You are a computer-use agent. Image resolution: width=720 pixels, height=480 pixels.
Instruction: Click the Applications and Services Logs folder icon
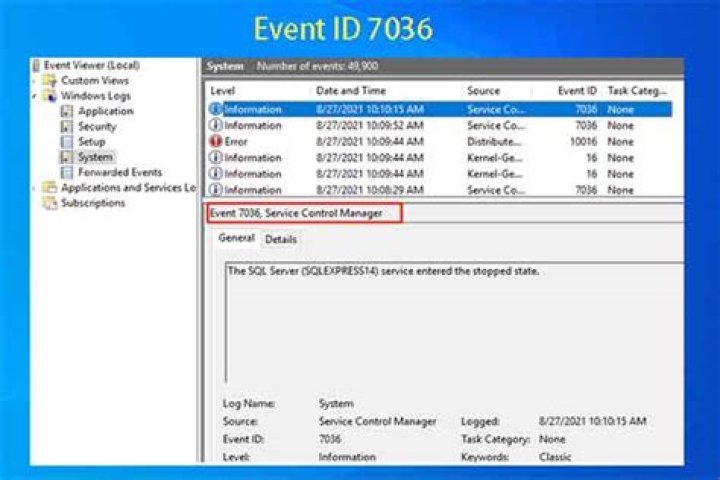[50, 187]
